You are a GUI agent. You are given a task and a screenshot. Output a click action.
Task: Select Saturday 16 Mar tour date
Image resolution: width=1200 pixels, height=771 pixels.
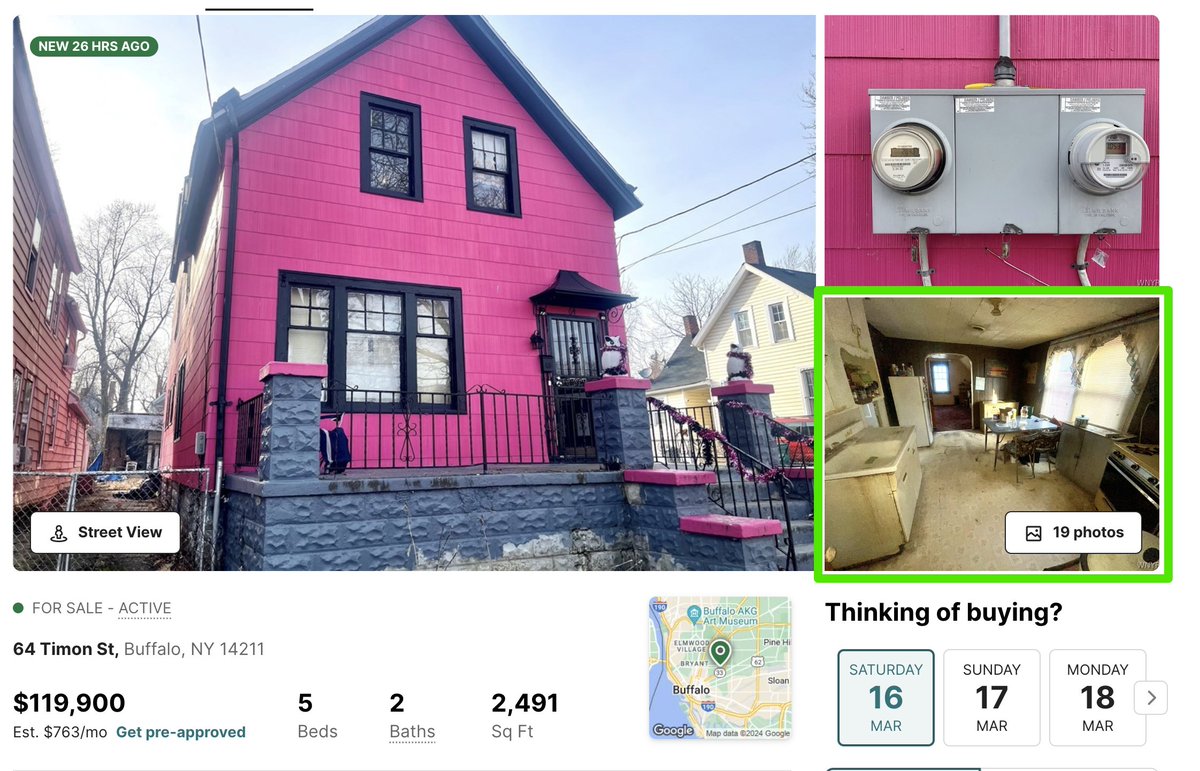(886, 697)
